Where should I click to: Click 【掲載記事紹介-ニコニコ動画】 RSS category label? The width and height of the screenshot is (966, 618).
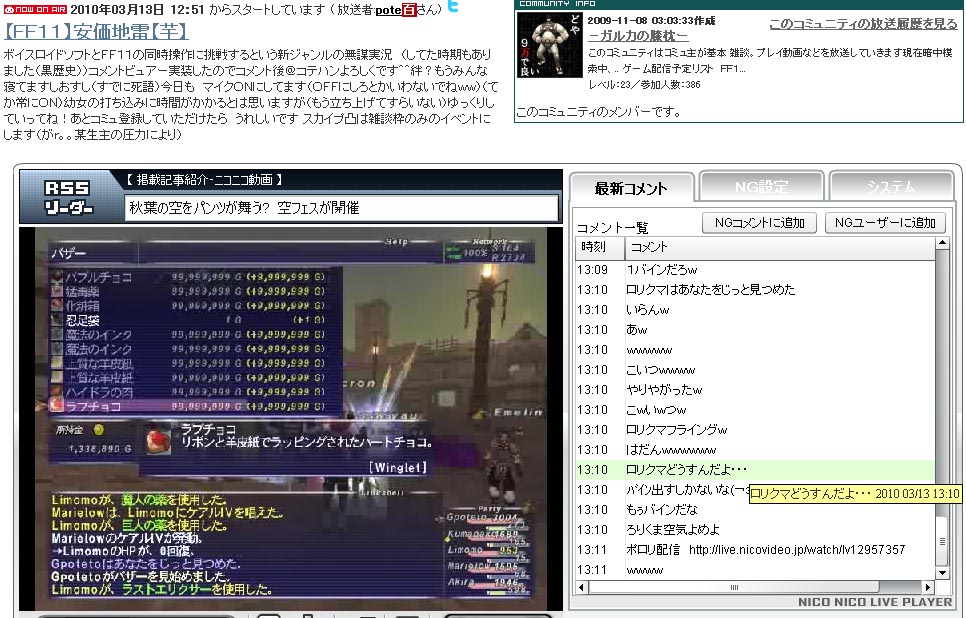[204, 180]
